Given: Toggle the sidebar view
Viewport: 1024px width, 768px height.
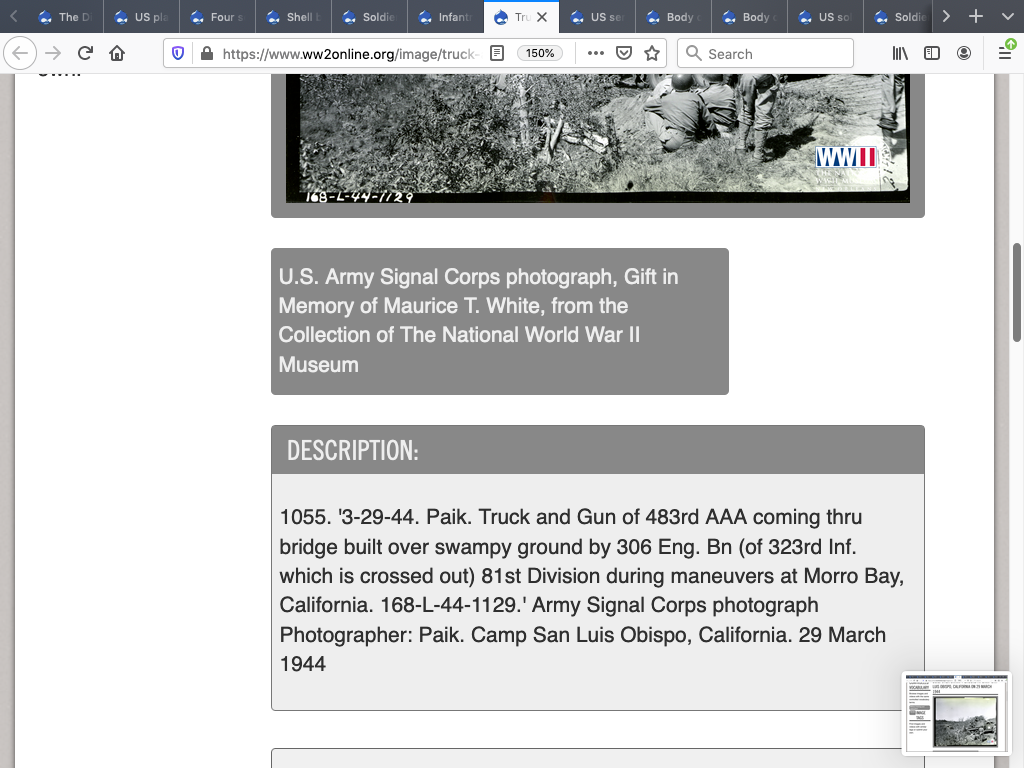Looking at the screenshot, I should [932, 54].
